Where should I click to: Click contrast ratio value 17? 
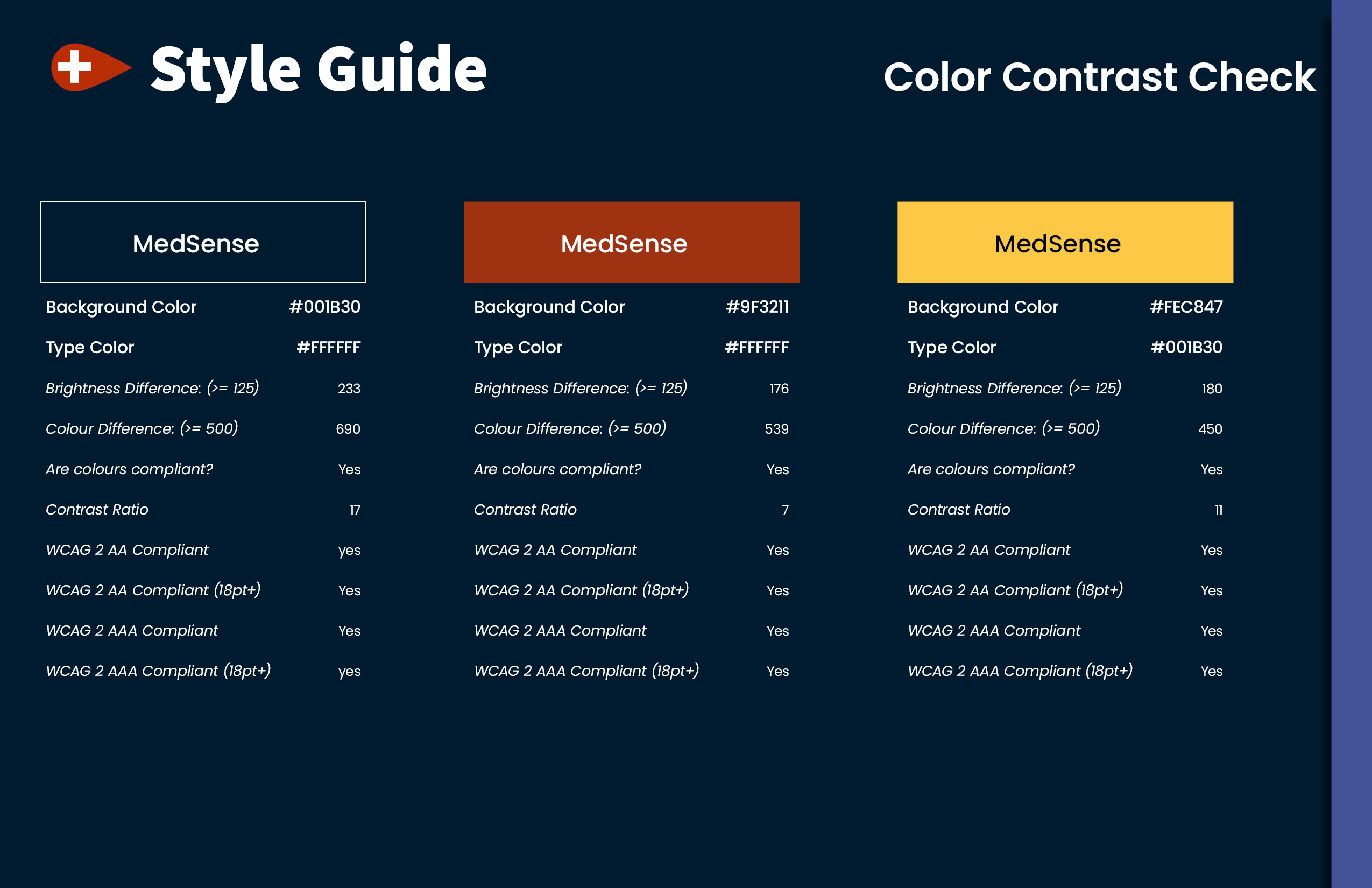pos(355,510)
